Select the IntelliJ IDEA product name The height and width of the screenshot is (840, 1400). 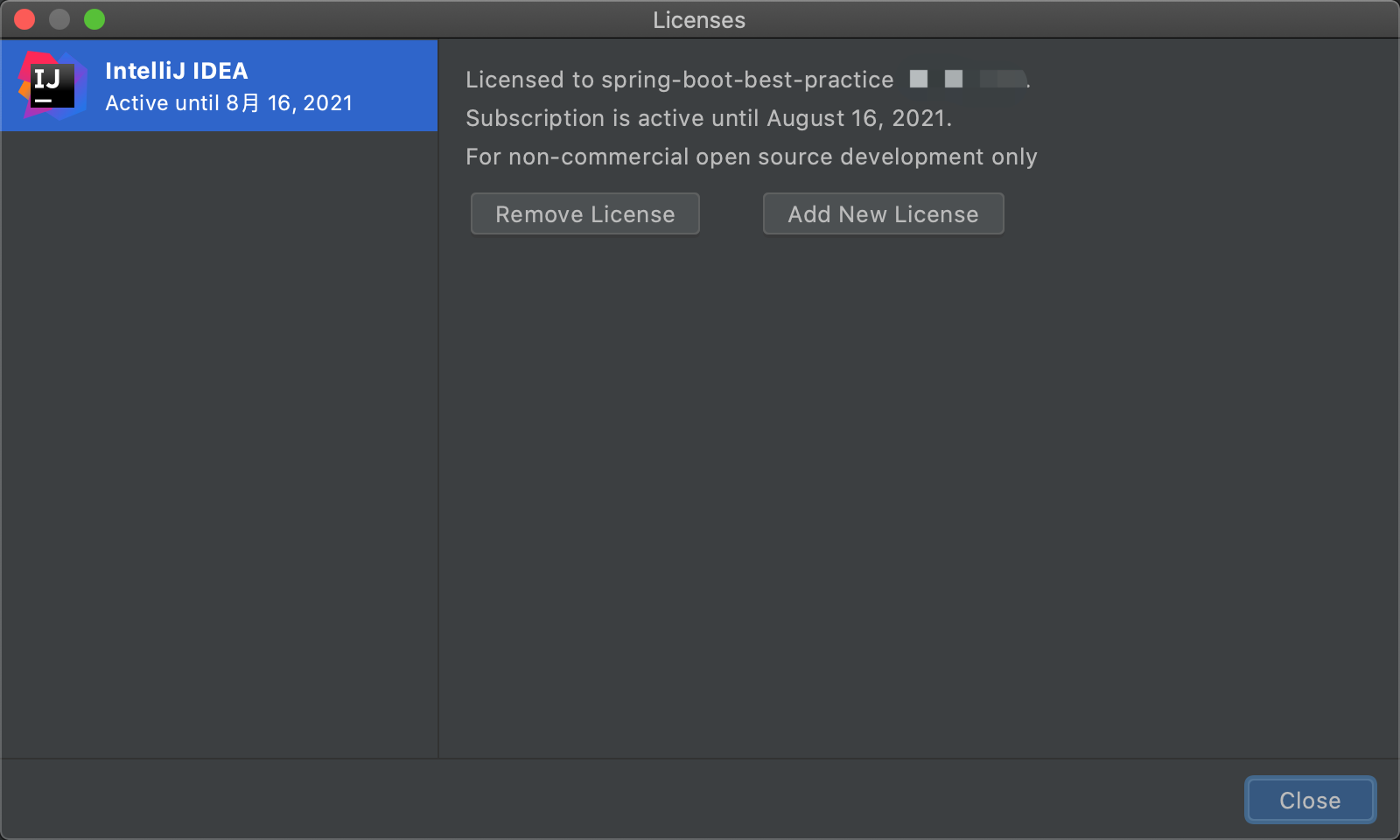(x=176, y=71)
